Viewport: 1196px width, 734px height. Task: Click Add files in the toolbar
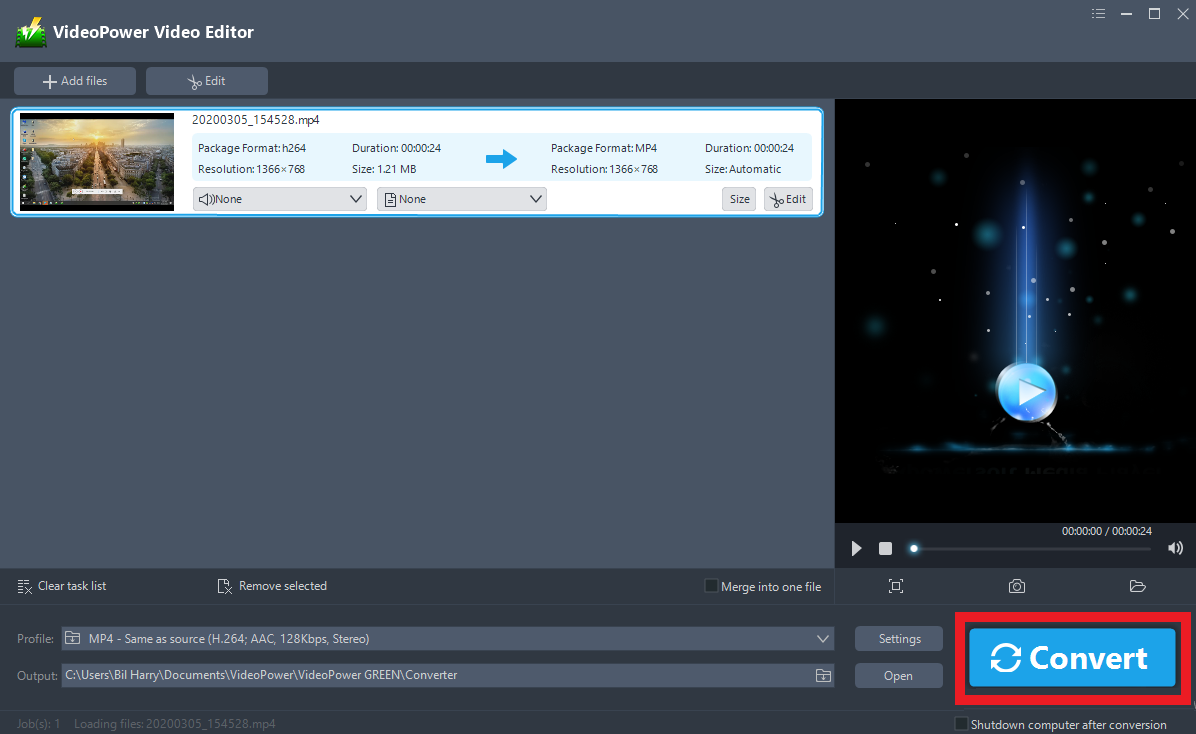(x=74, y=80)
